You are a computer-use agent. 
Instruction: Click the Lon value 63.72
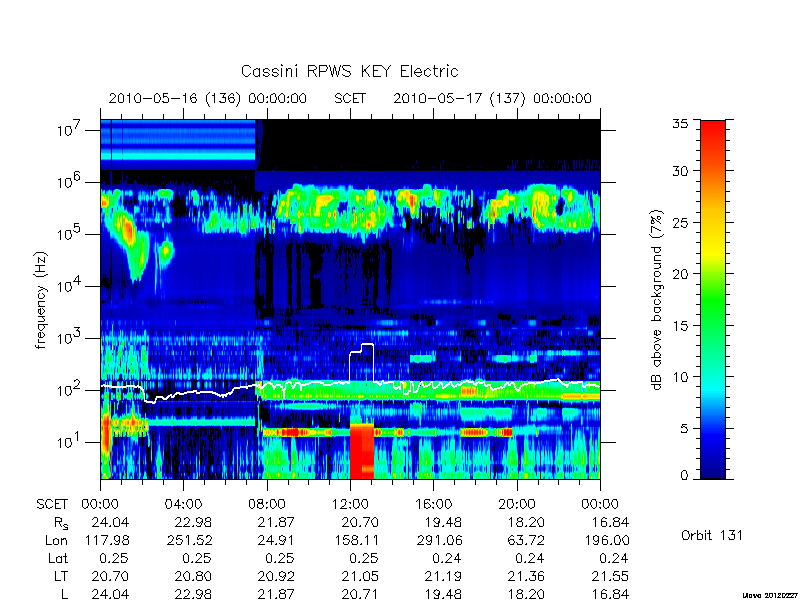coord(526,540)
